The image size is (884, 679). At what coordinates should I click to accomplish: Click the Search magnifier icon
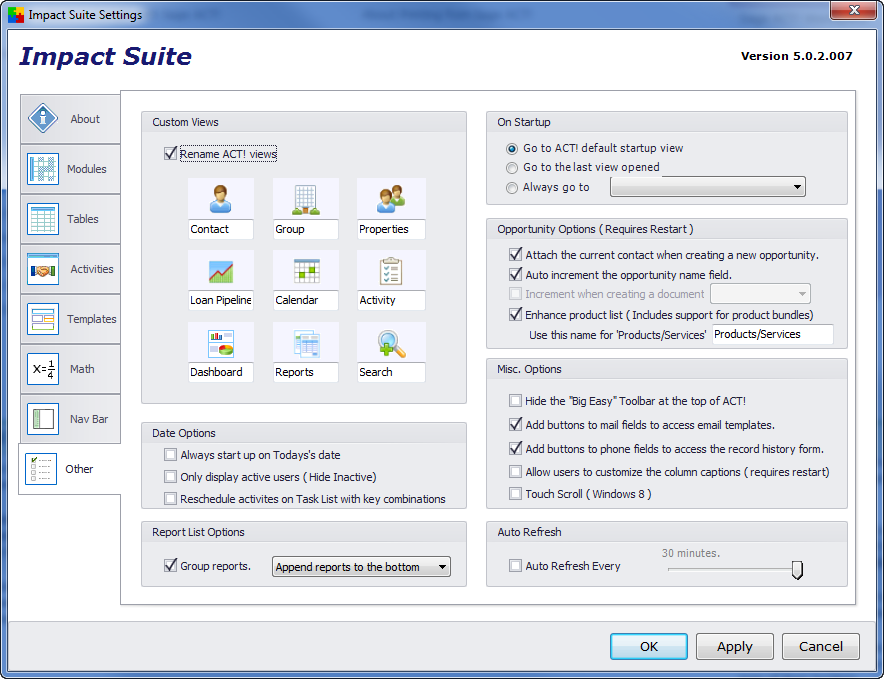[392, 343]
